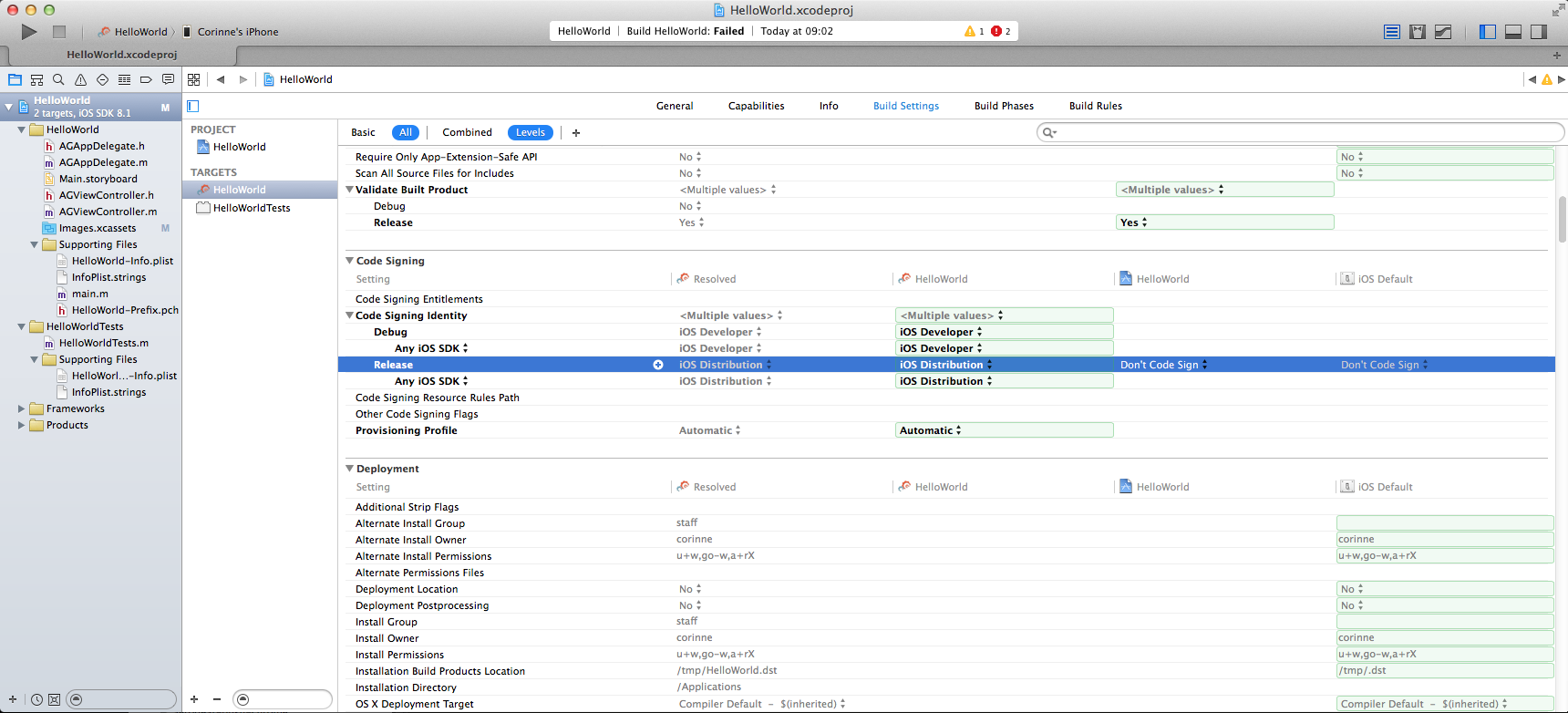1568x713 pixels.
Task: Stop the running build
Action: (59, 32)
